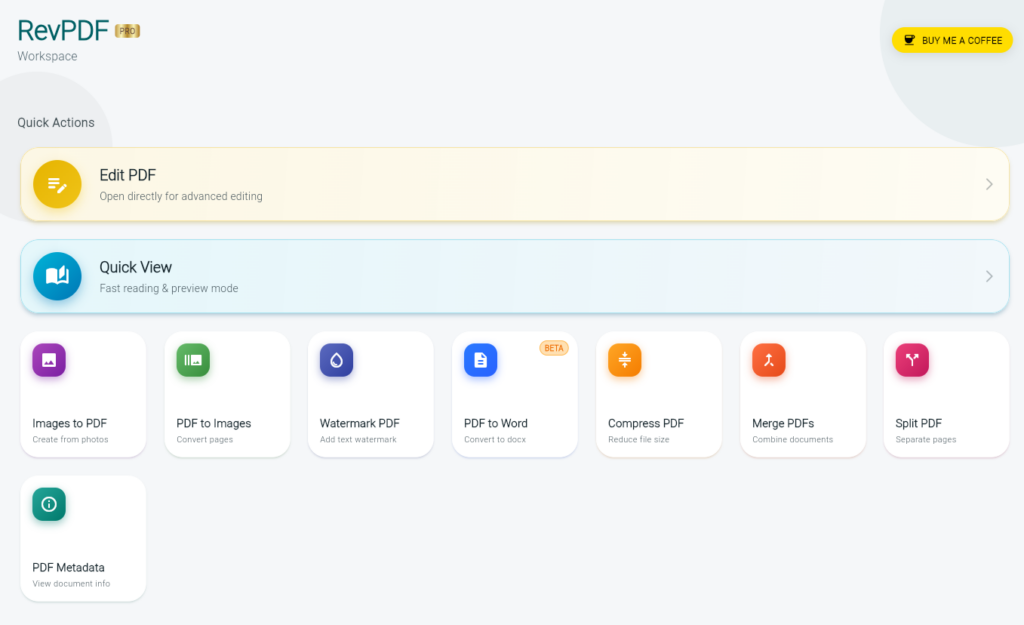
Task: Open the Edit PDF chevron arrow
Action: tap(989, 184)
